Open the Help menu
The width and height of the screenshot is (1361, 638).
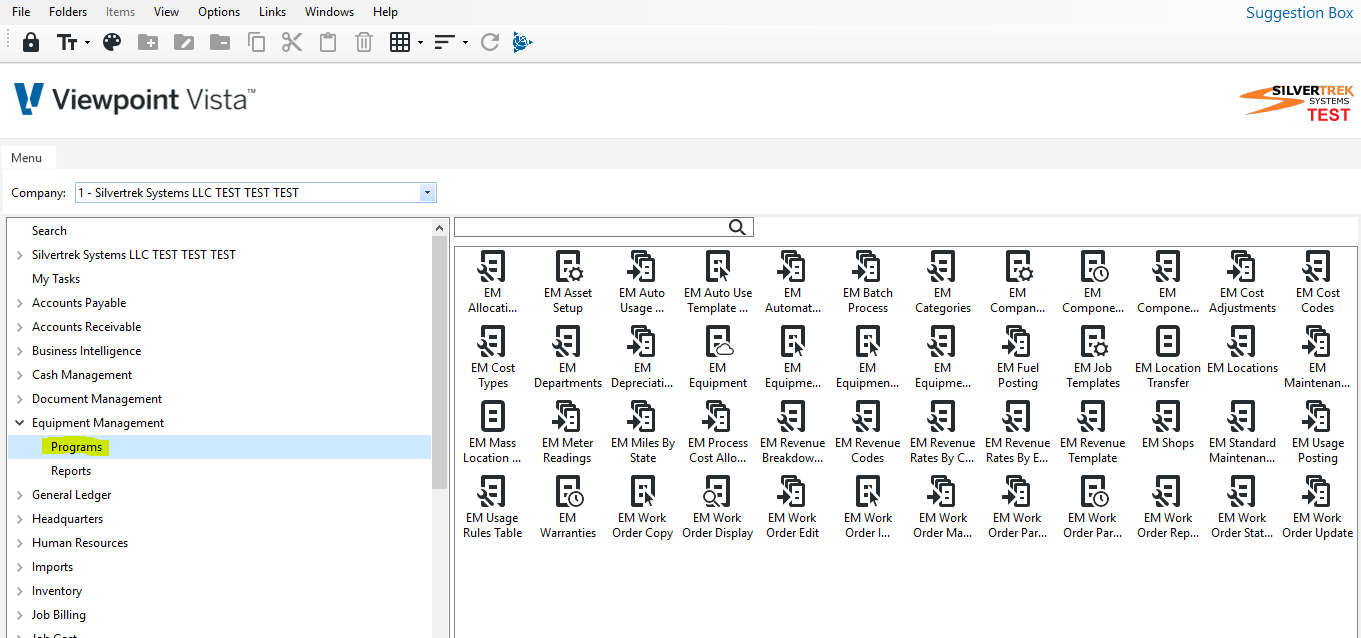[x=385, y=12]
